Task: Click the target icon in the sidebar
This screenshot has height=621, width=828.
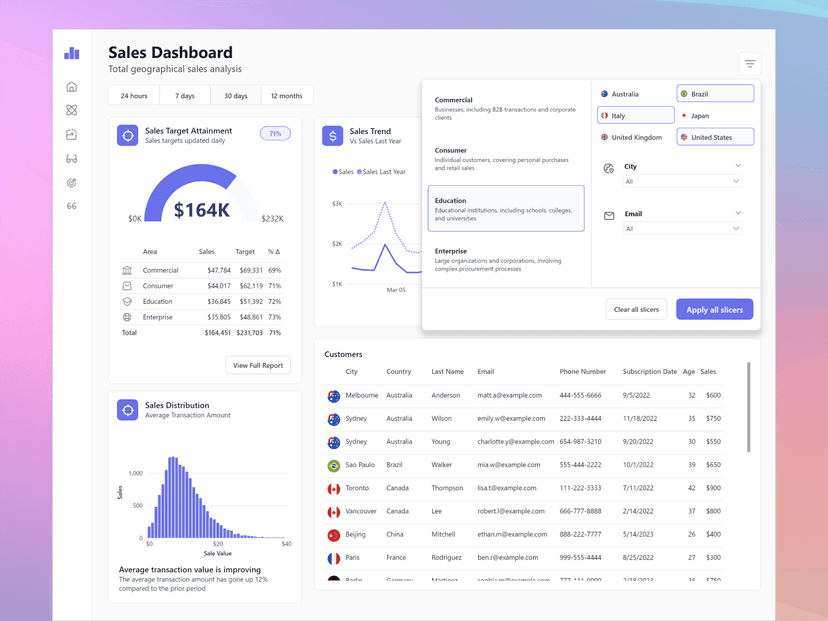Action: (x=70, y=182)
